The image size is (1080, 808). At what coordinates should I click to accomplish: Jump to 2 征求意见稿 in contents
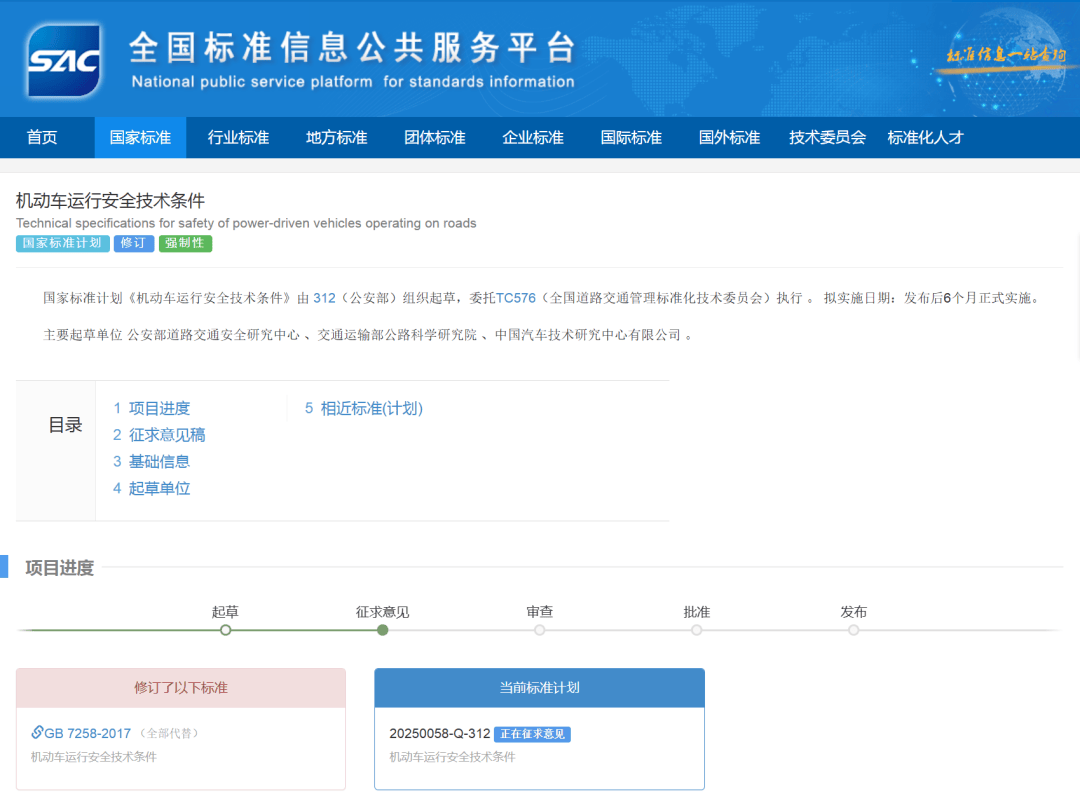(159, 435)
